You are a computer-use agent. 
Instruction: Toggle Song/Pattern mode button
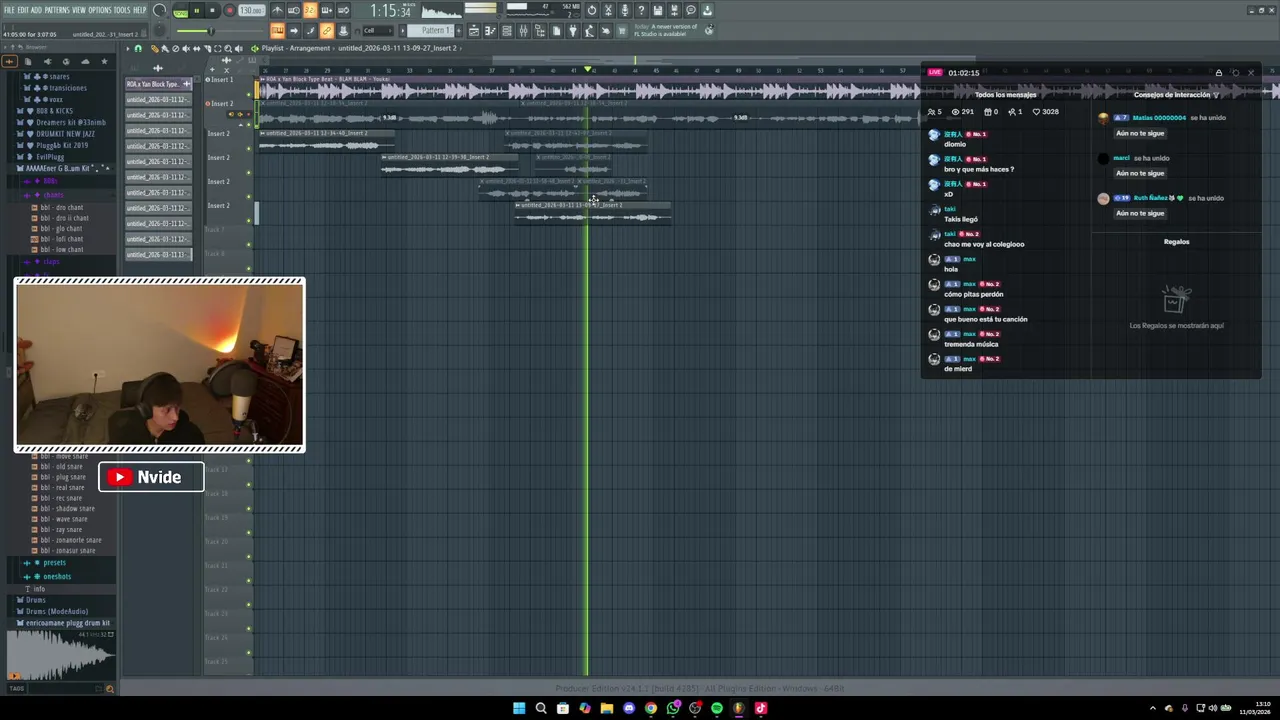(181, 11)
